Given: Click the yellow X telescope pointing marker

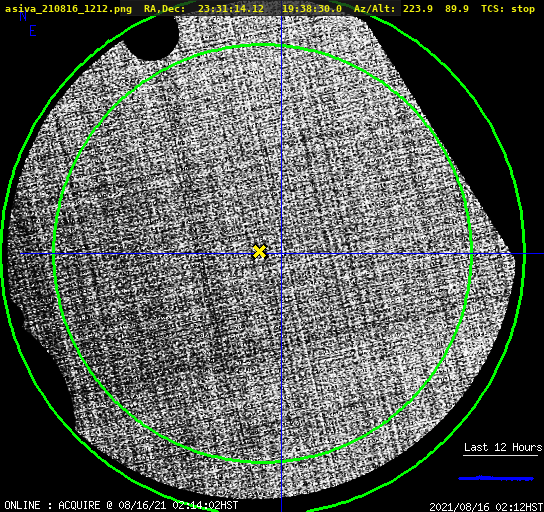Looking at the screenshot, I should tap(259, 252).
